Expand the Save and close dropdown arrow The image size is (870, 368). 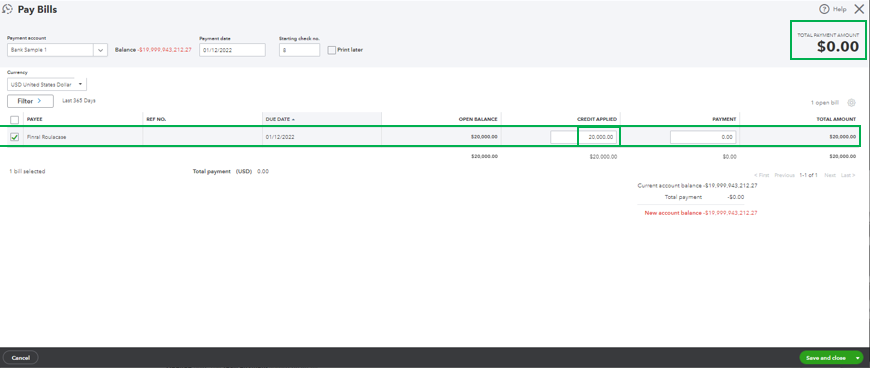click(858, 358)
